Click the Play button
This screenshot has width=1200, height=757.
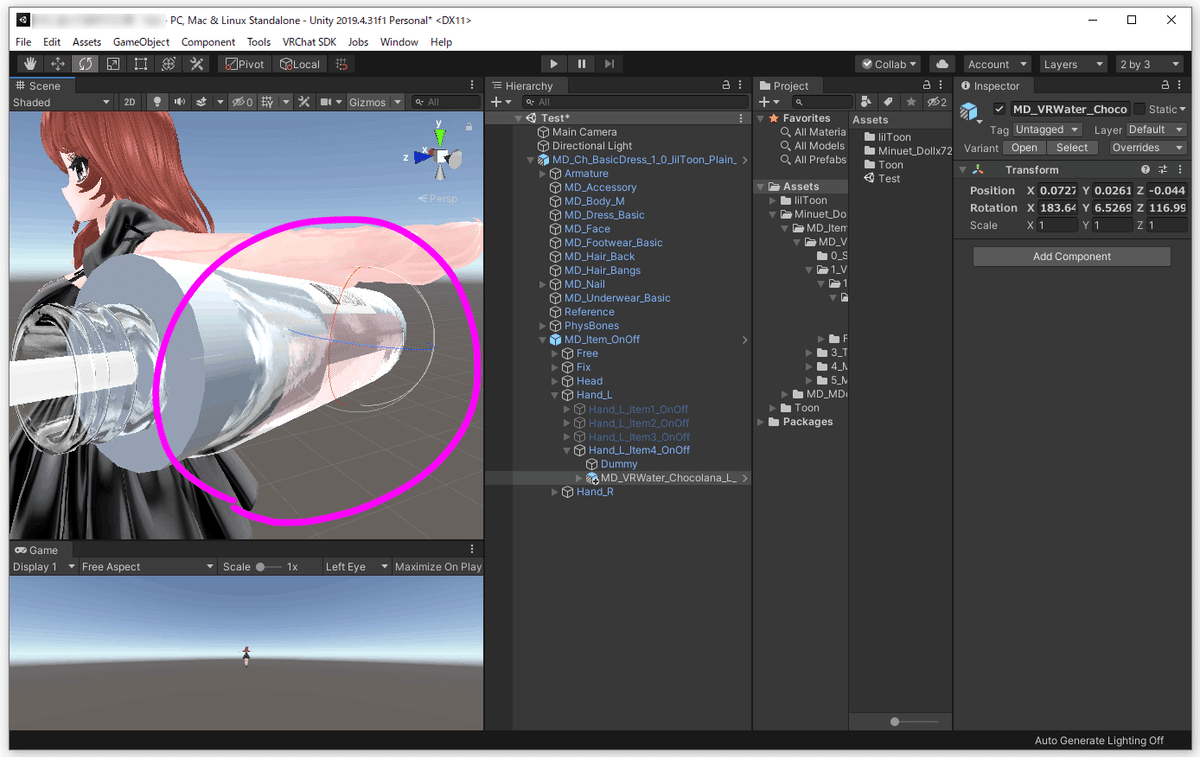[x=553, y=64]
